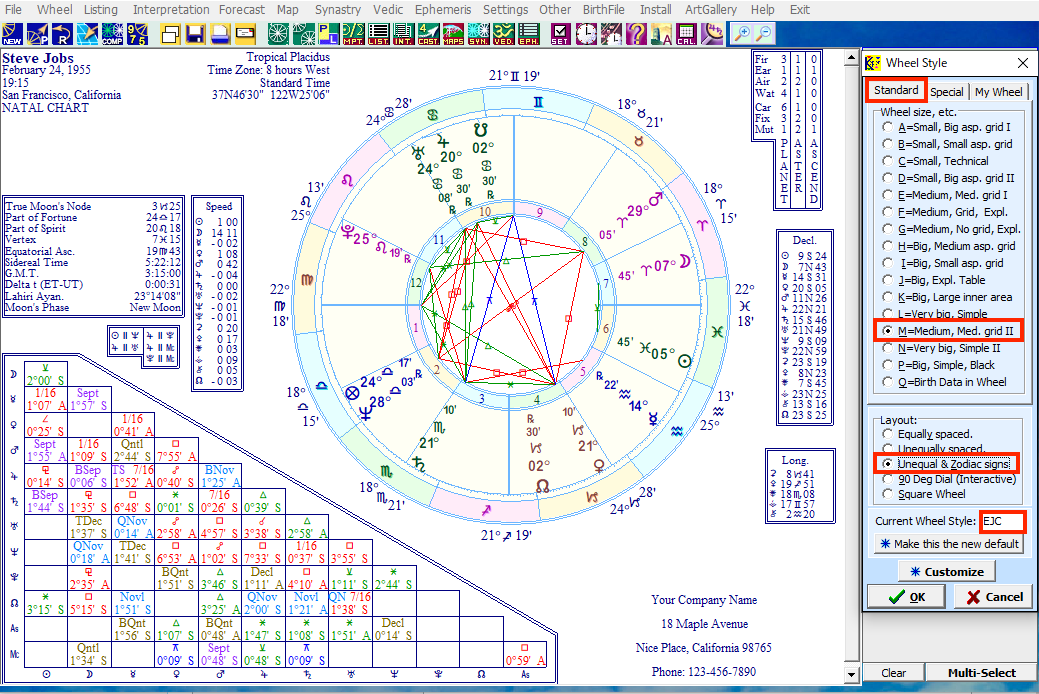Click the Multi-Select button

tap(981, 673)
